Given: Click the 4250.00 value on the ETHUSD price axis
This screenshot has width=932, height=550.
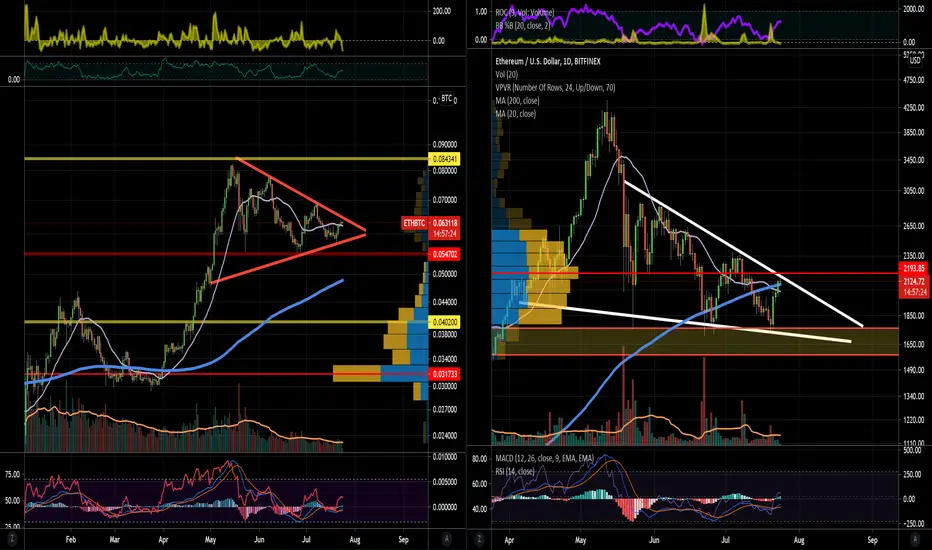Looking at the screenshot, I should [x=914, y=108].
